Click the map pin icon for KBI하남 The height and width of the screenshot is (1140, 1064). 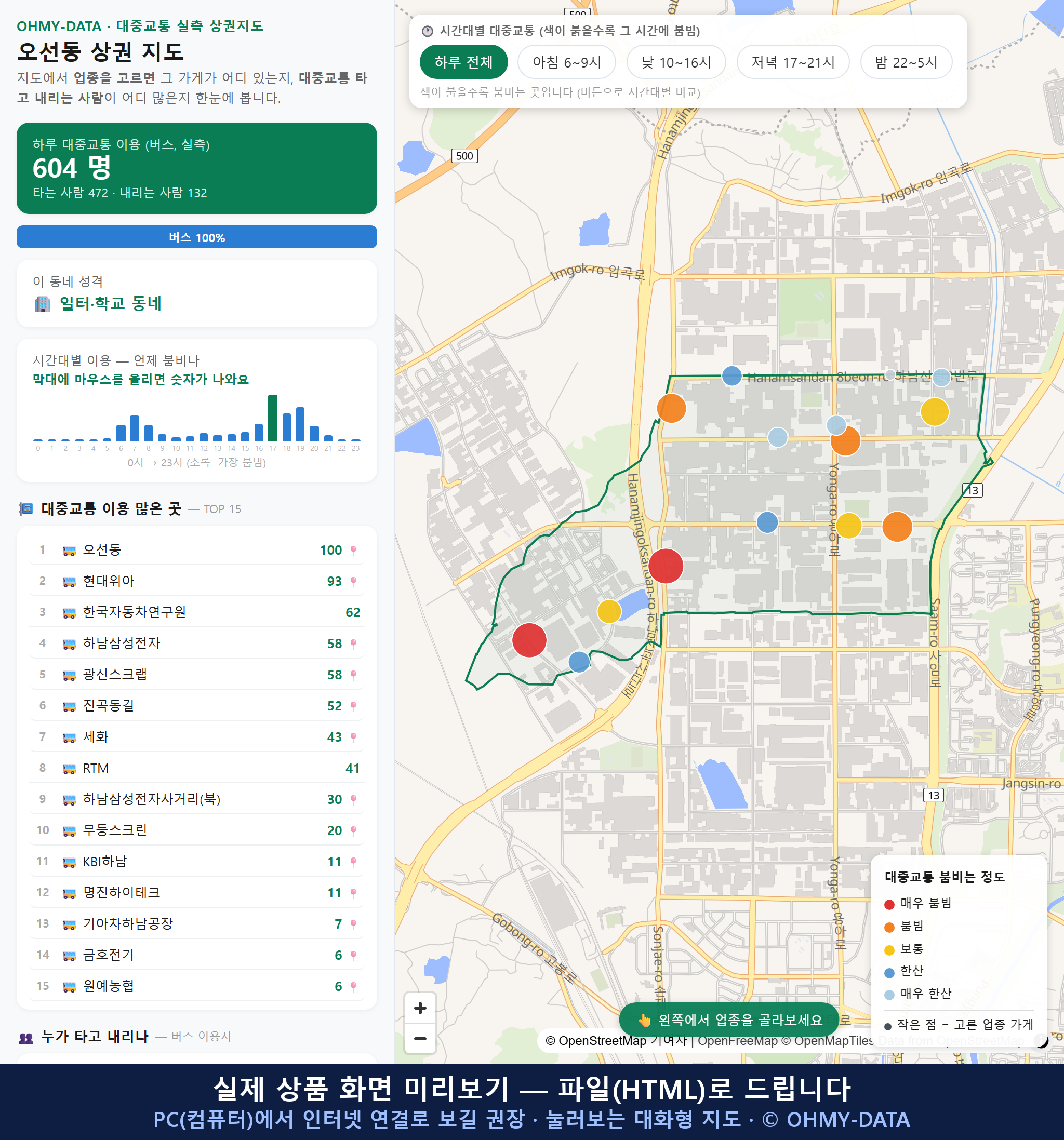353,862
